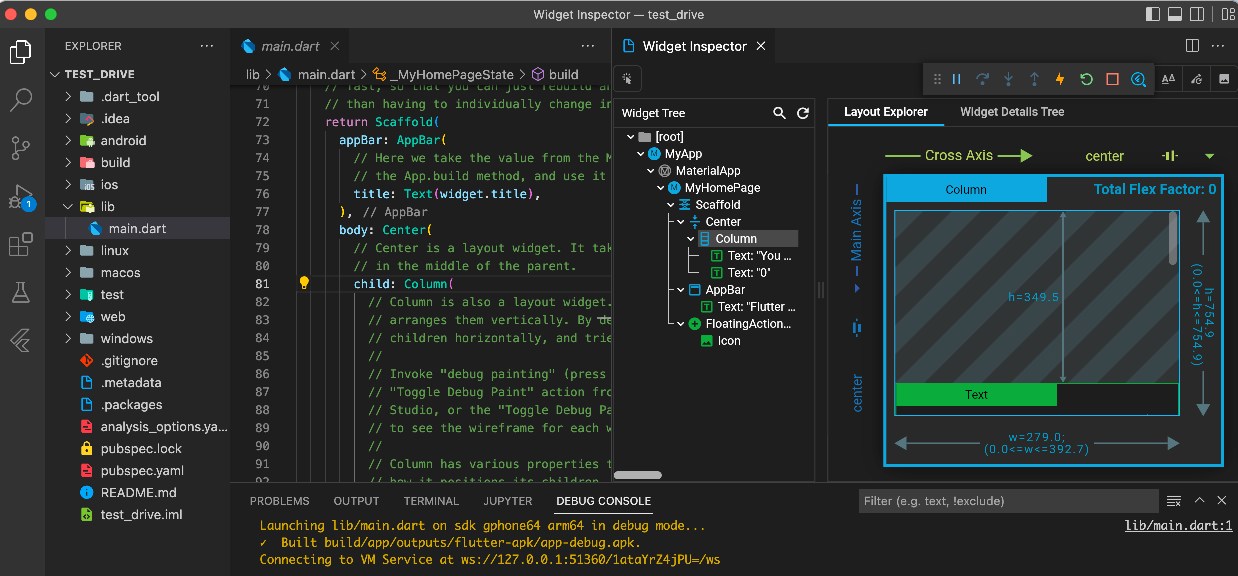Open the Extensions view
1238x576 pixels.
point(21,244)
